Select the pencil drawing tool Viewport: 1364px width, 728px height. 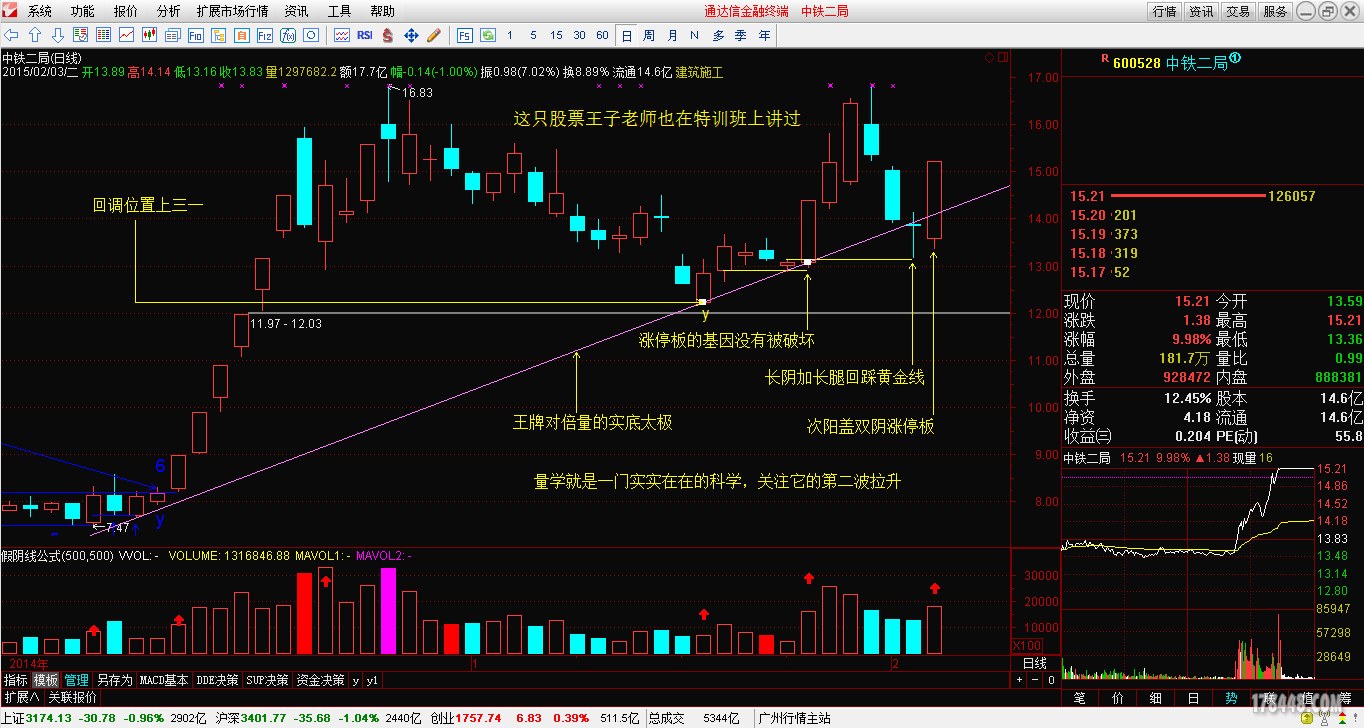[434, 35]
